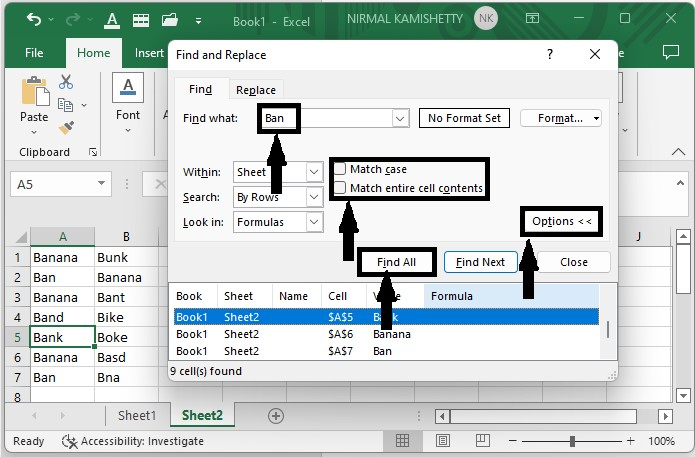
Task: Switch to the Find tab
Action: [x=201, y=90]
